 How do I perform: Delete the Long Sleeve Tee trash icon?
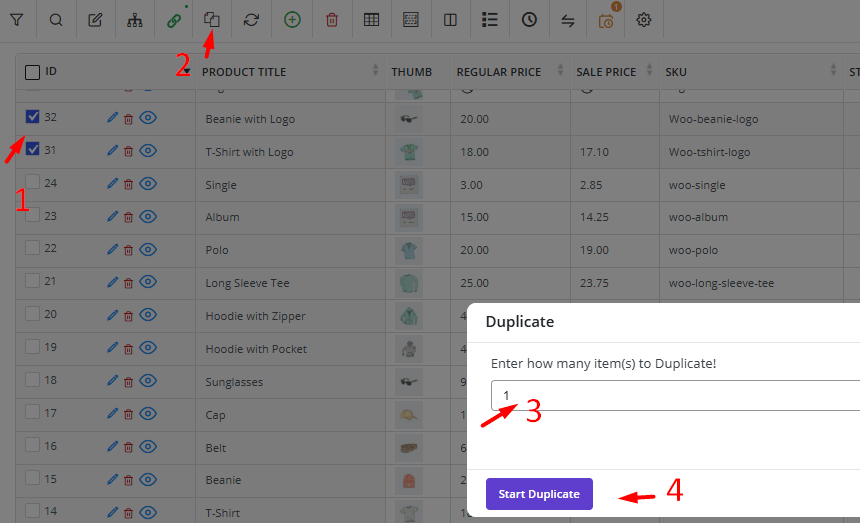(x=128, y=283)
